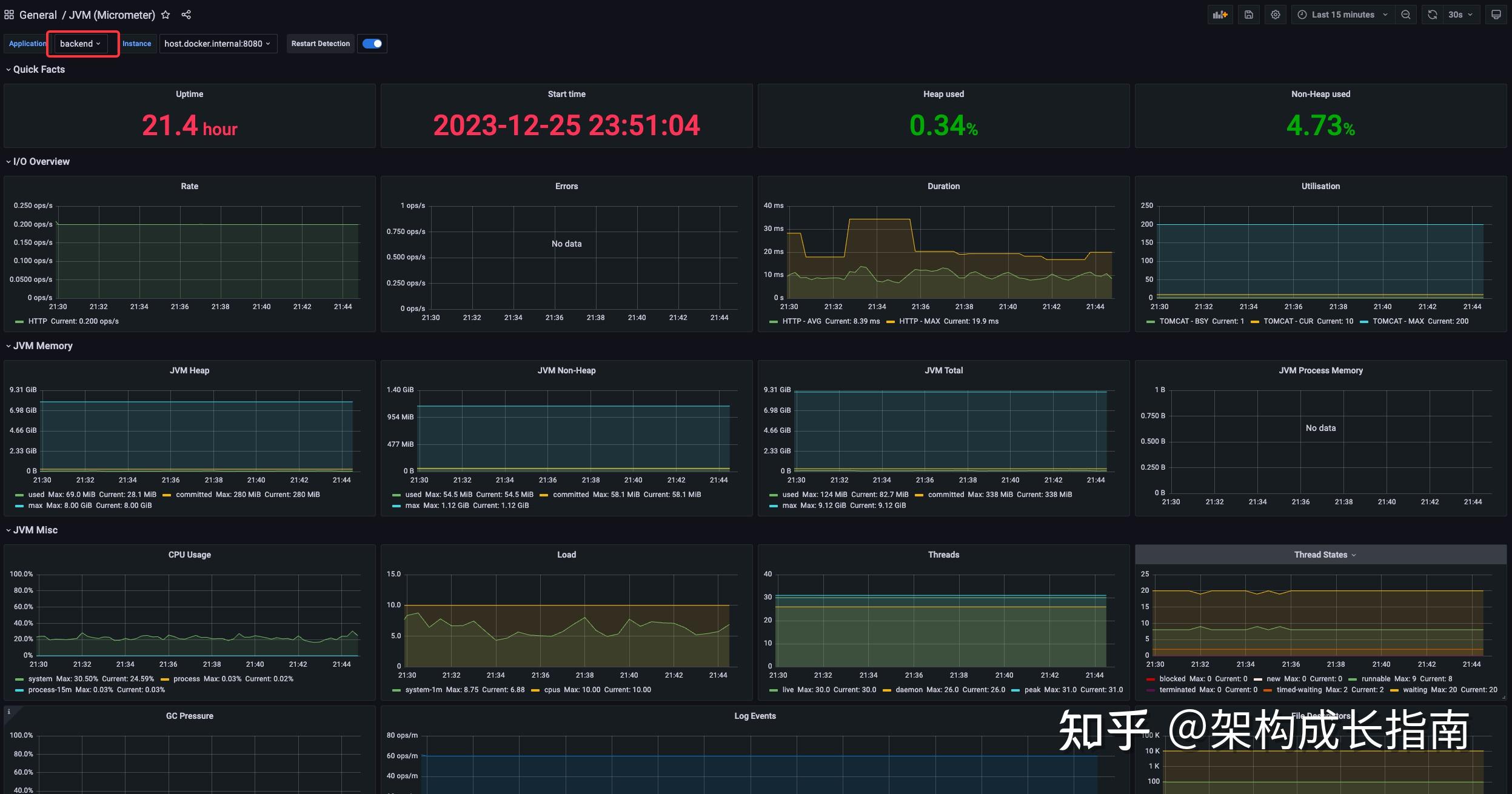Open the 30s refresh interval dropdown
Screen dimensions: 1512x794
1456,15
